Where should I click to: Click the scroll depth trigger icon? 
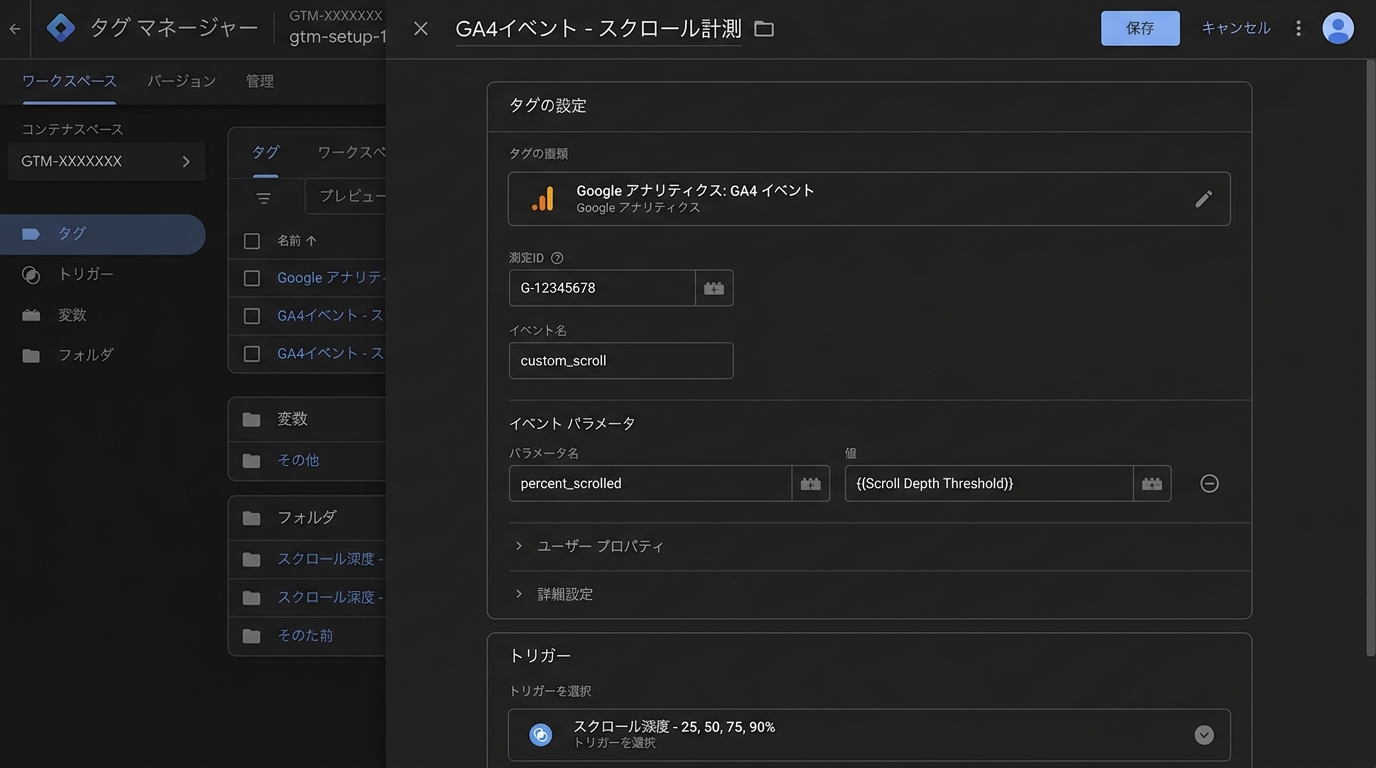click(x=540, y=735)
